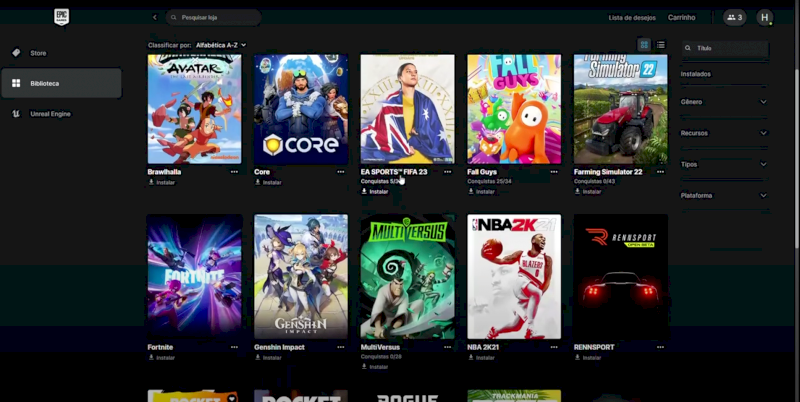Open Unreal Engine from the sidebar
The image size is (800, 402).
pos(50,114)
